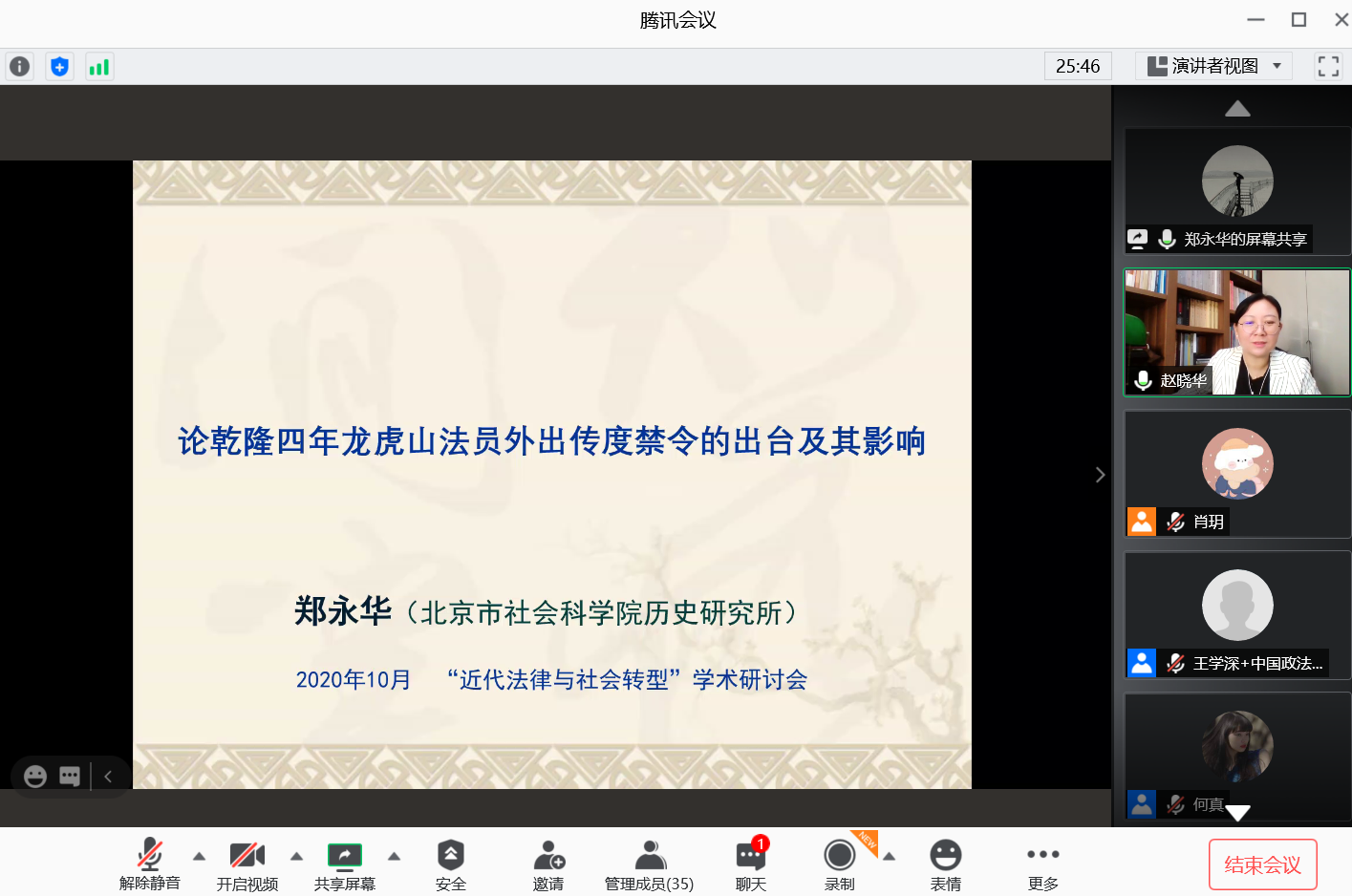The width and height of the screenshot is (1352, 896).
Task: Open the meeting info icon
Action: [x=19, y=67]
